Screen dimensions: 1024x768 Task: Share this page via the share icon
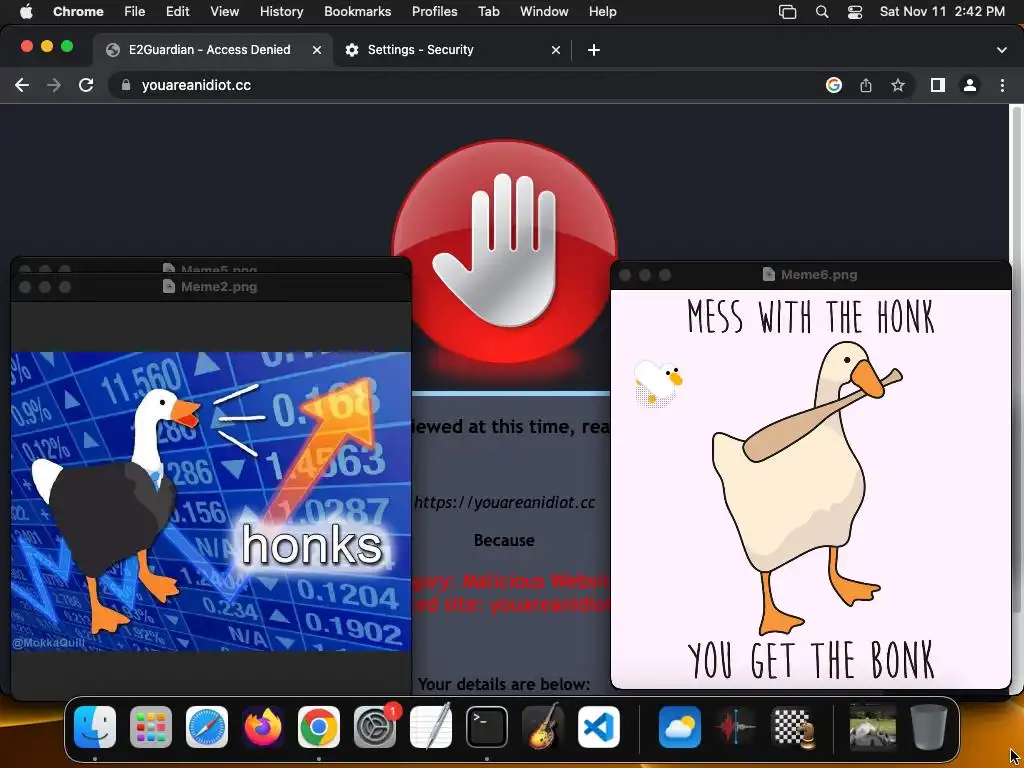(x=866, y=85)
